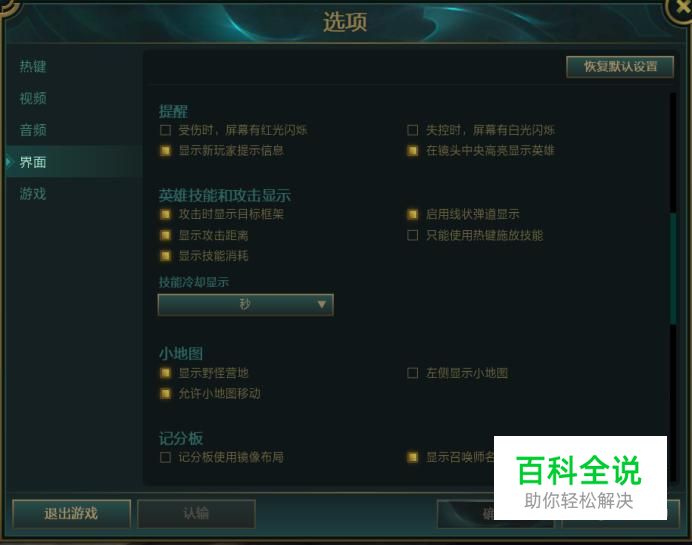Enable 失控时屏幕有白光闪烁 checkbox
This screenshot has height=545, width=692.
(x=413, y=130)
